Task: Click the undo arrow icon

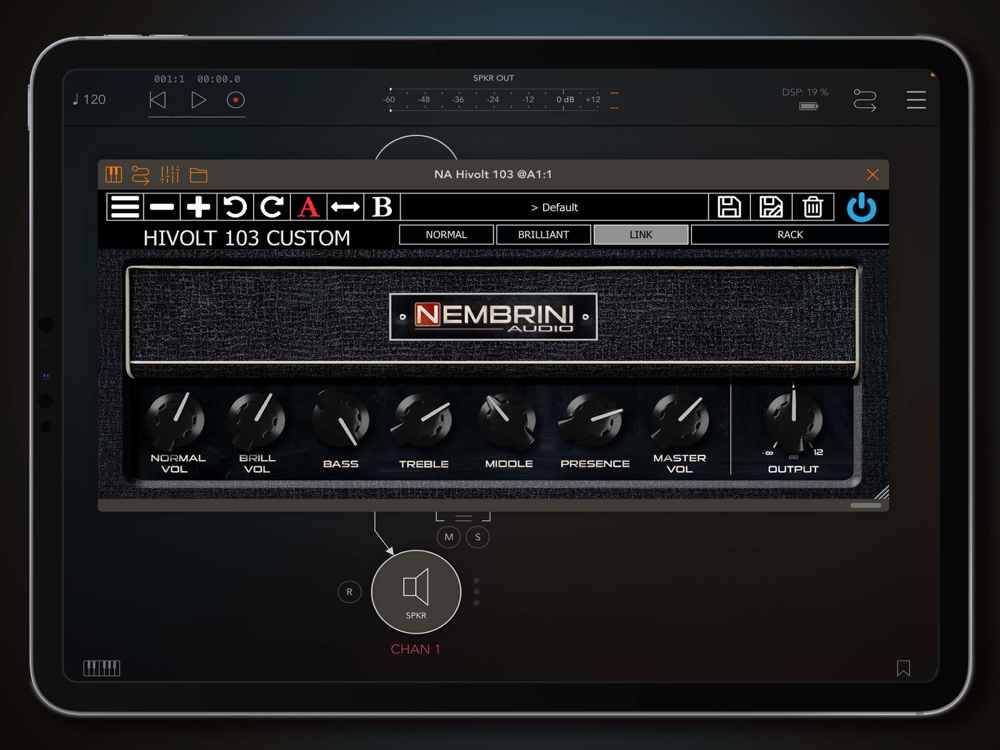Action: click(x=235, y=207)
